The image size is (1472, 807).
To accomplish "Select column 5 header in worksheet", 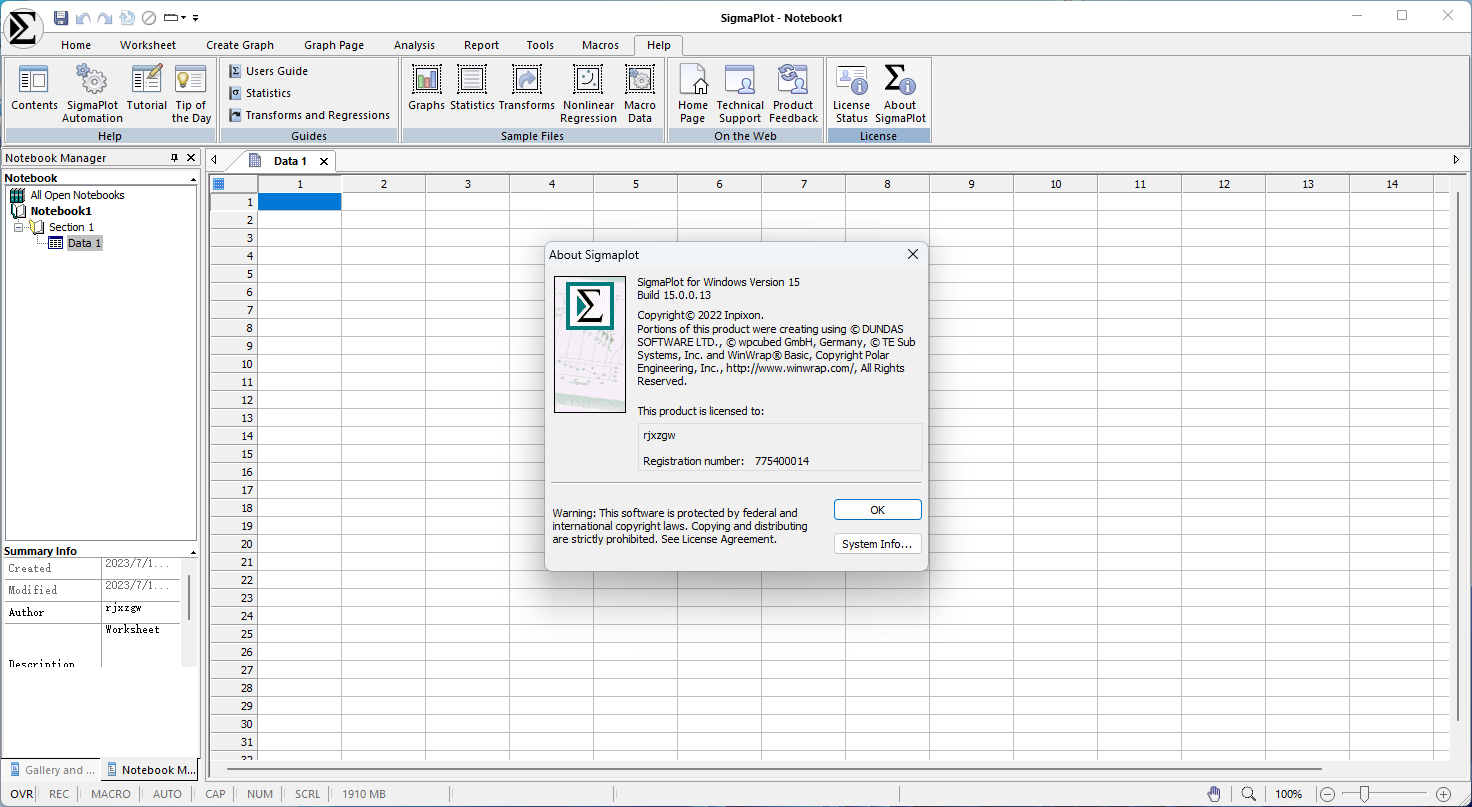I will [635, 184].
